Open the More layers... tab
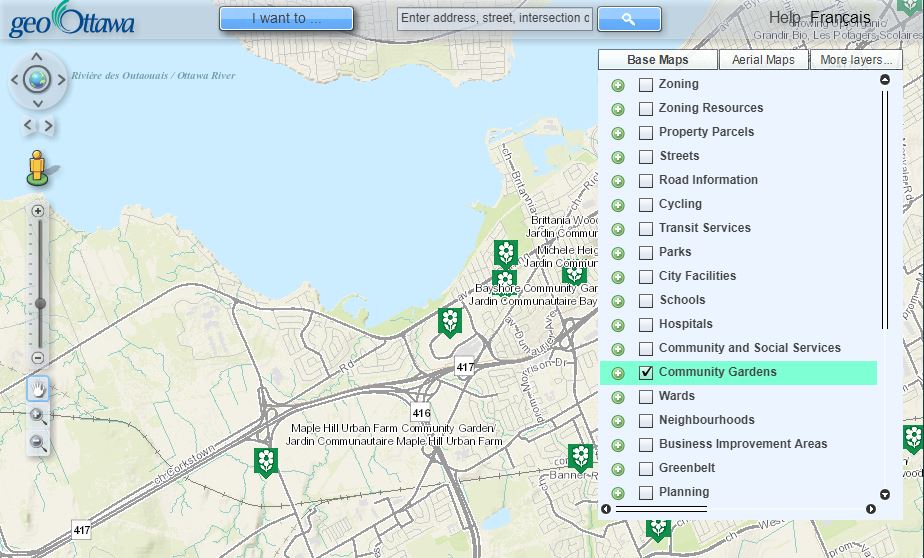This screenshot has height=558, width=924. click(x=856, y=60)
